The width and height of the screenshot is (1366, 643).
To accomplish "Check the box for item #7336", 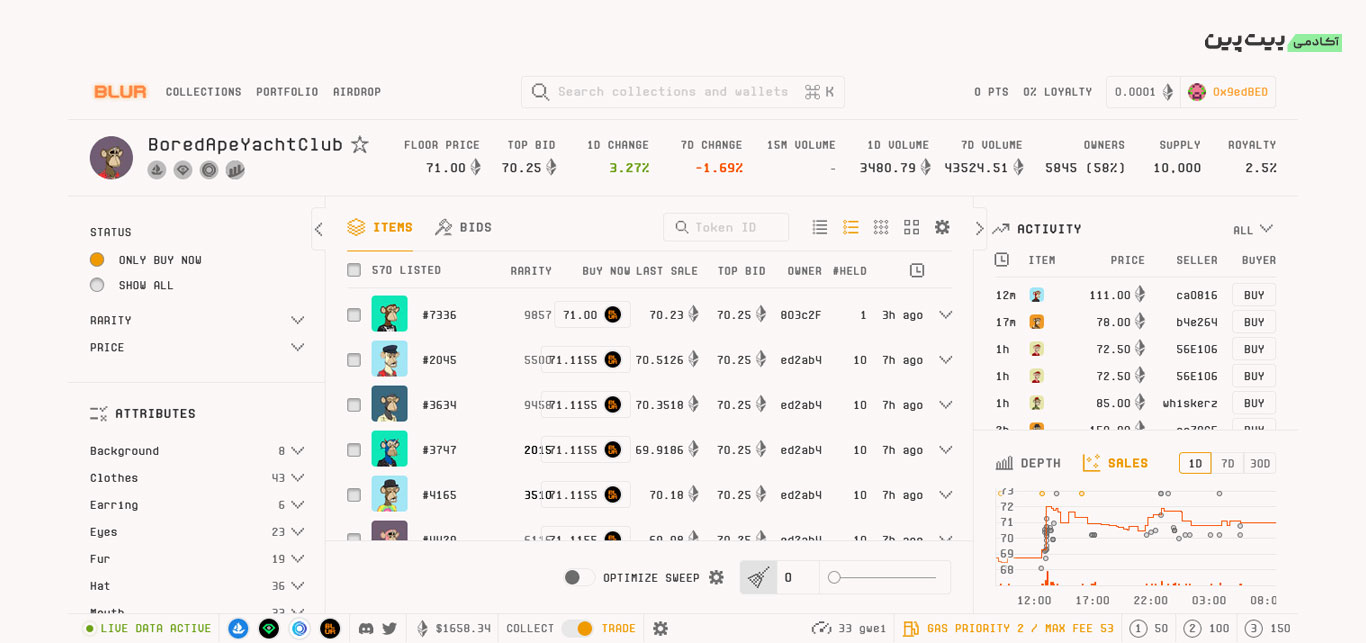I will click(354, 315).
